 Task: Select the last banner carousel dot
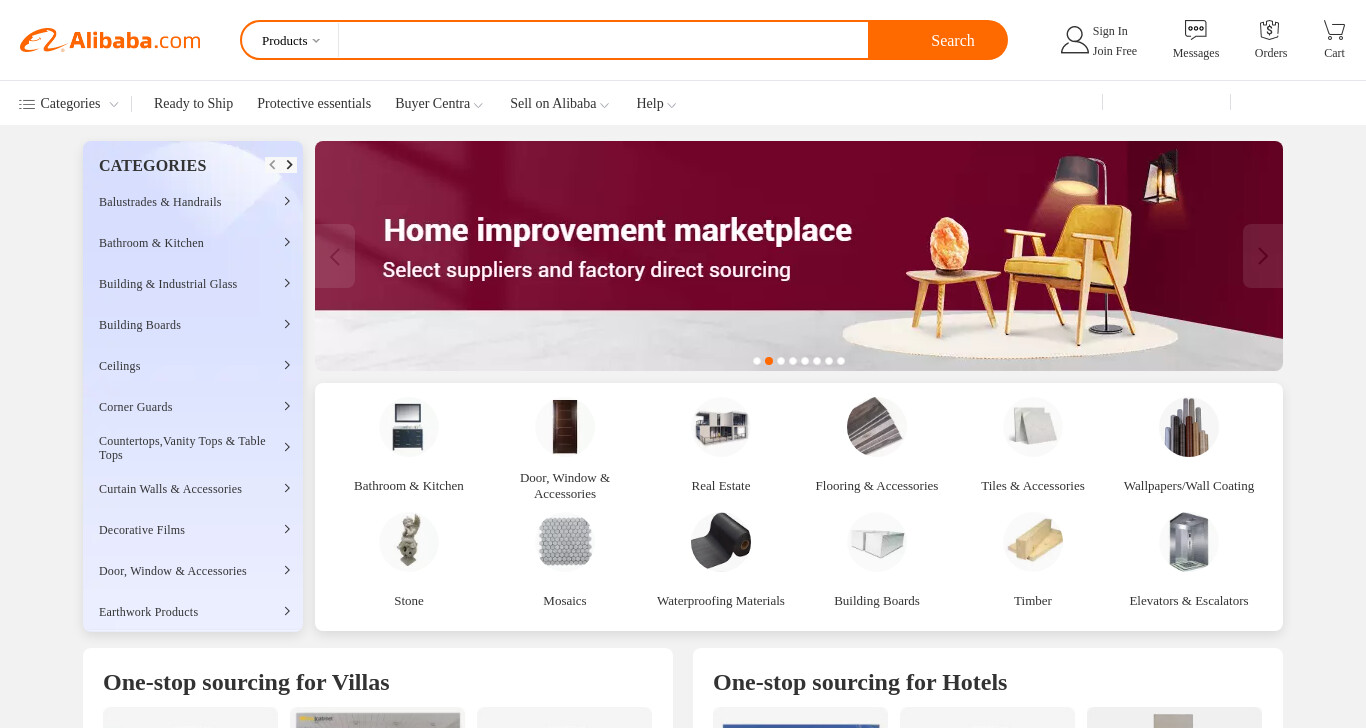tap(841, 361)
